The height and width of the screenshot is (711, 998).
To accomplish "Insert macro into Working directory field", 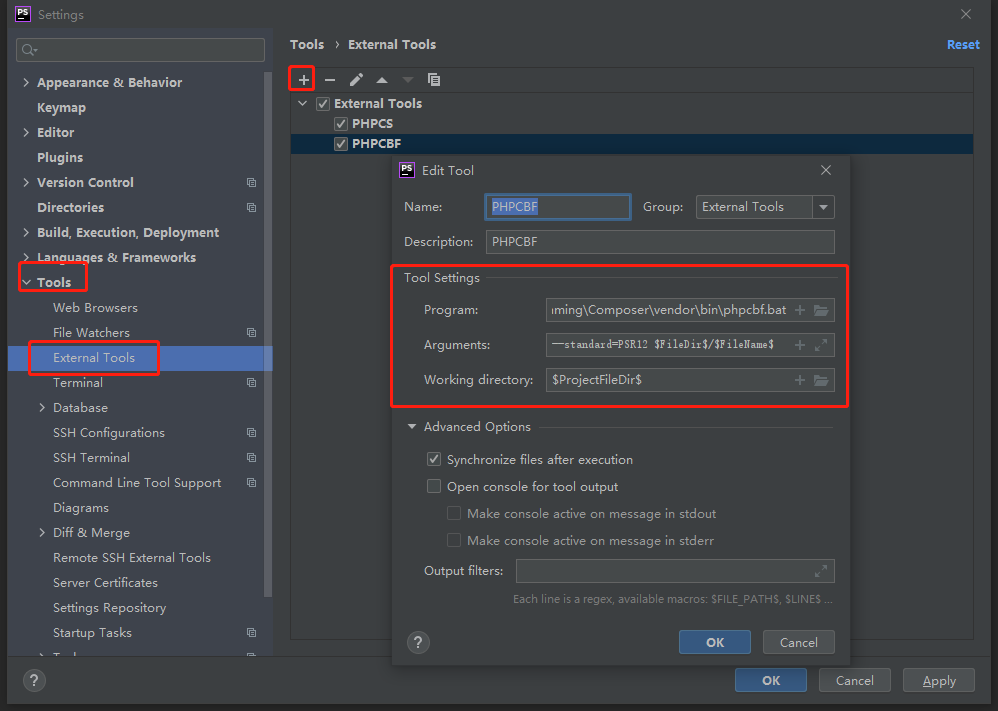I will 800,380.
